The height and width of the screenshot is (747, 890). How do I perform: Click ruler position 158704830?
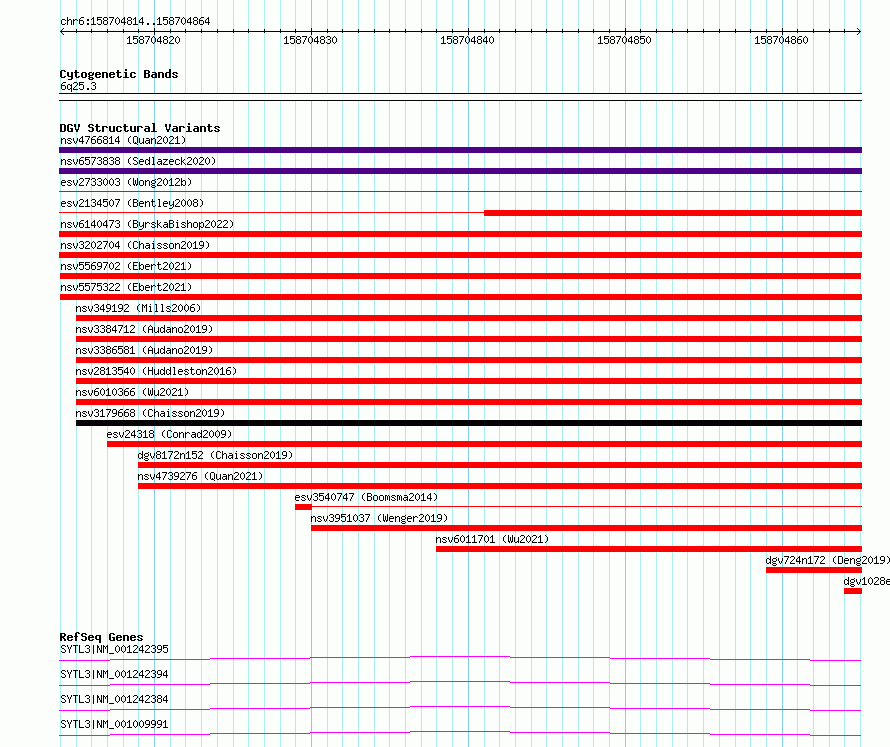click(310, 40)
